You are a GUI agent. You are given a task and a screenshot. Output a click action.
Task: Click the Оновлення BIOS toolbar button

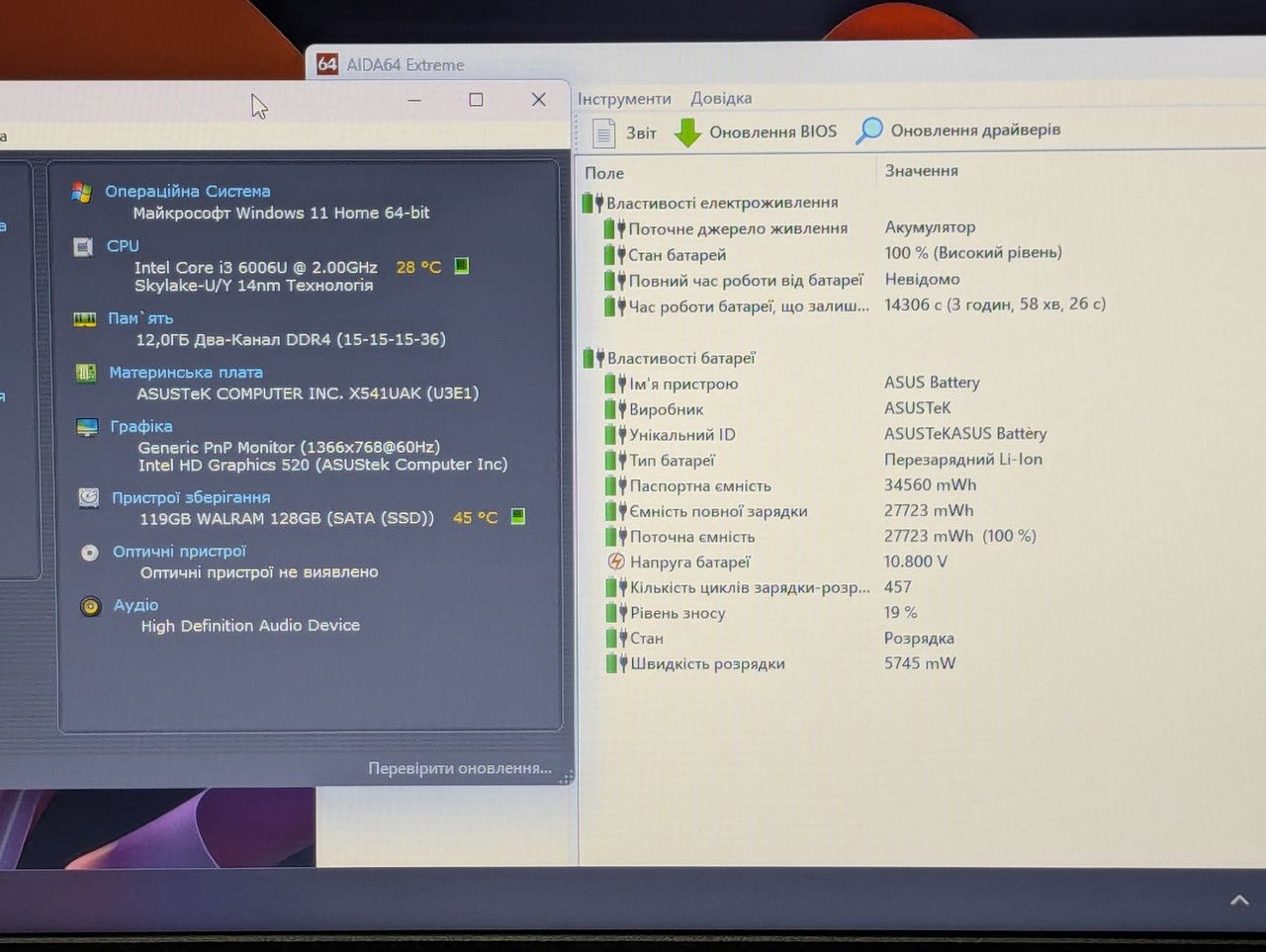(756, 131)
